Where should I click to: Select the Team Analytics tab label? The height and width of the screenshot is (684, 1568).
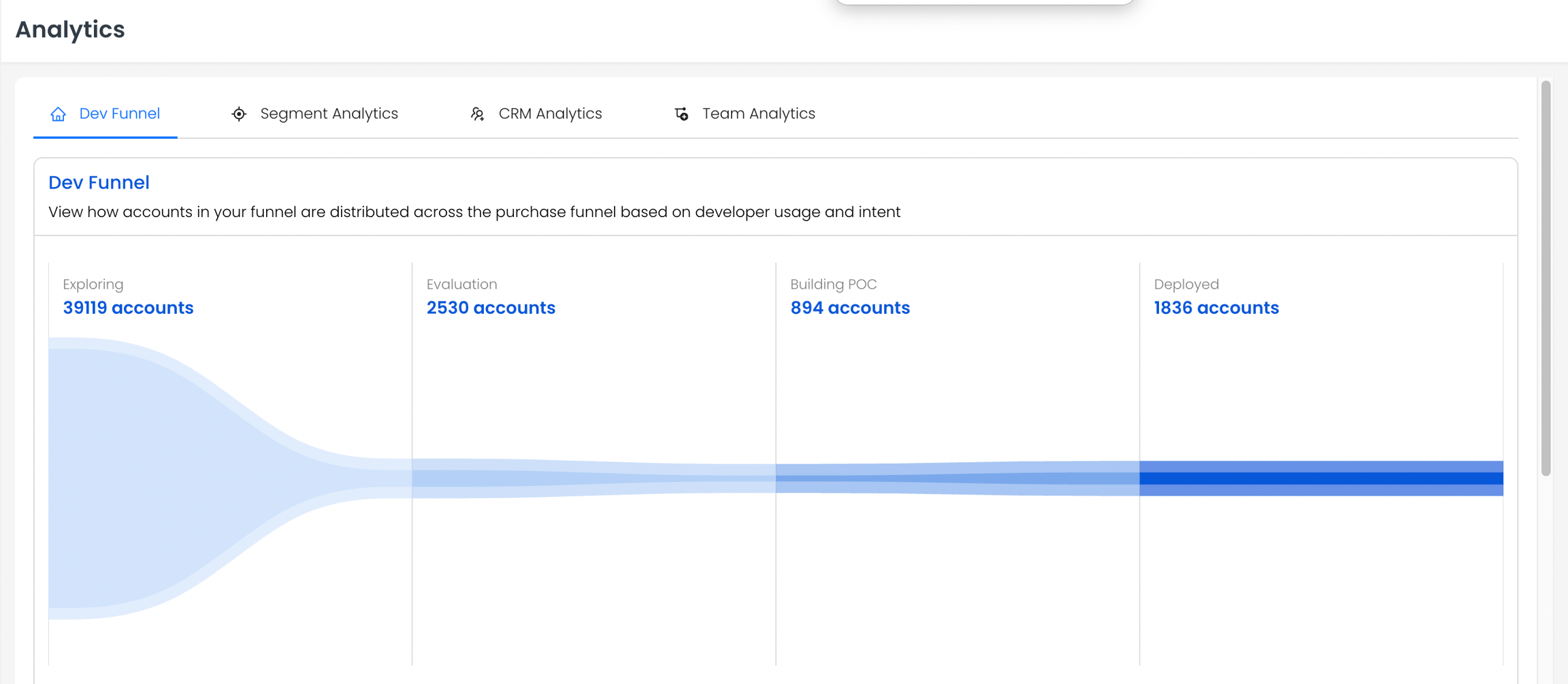click(758, 114)
